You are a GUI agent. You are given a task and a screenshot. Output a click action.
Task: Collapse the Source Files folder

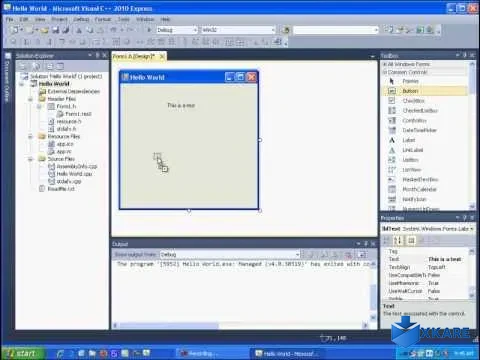(30, 159)
